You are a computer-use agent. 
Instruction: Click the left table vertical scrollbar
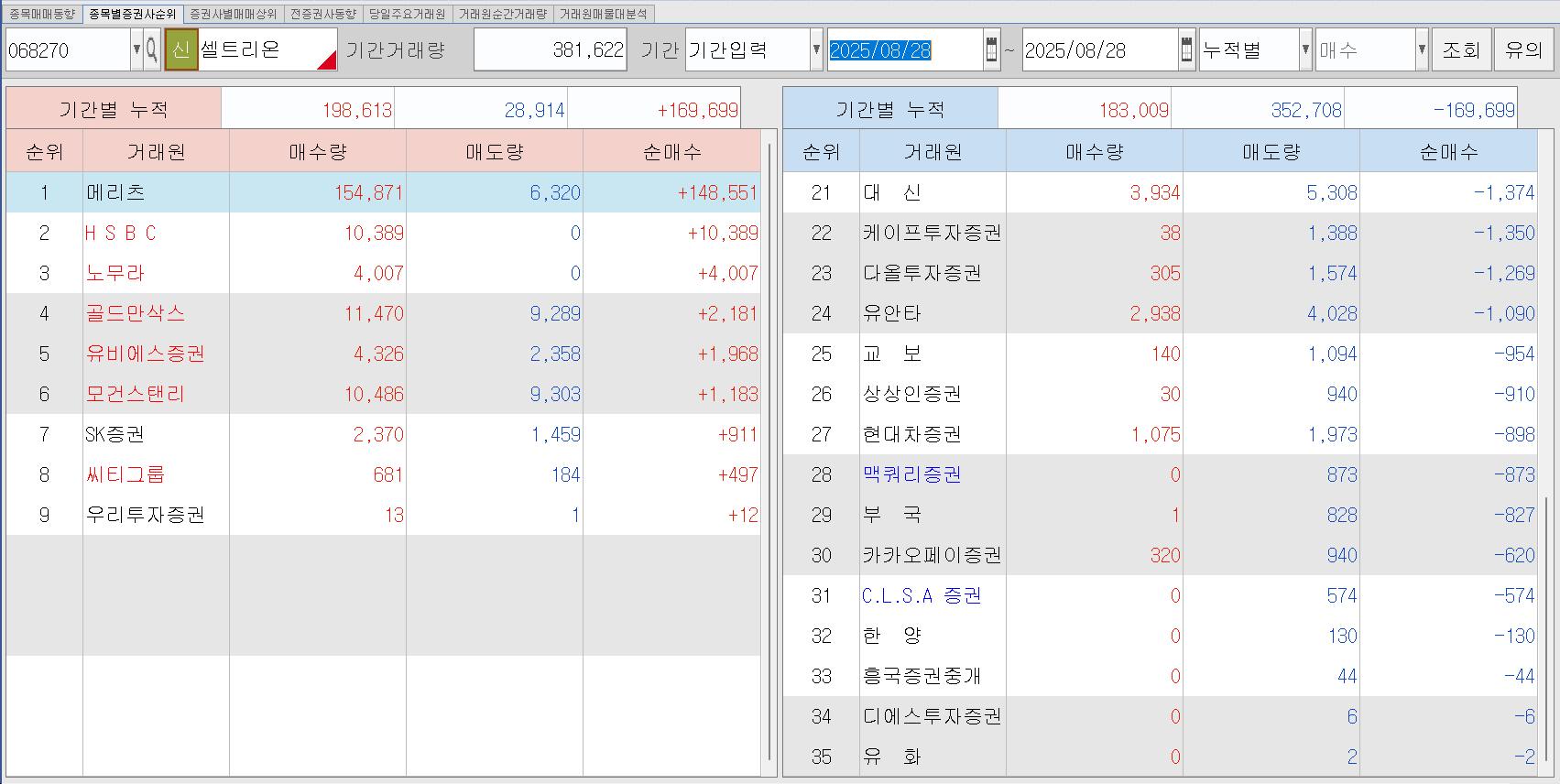coord(769,452)
